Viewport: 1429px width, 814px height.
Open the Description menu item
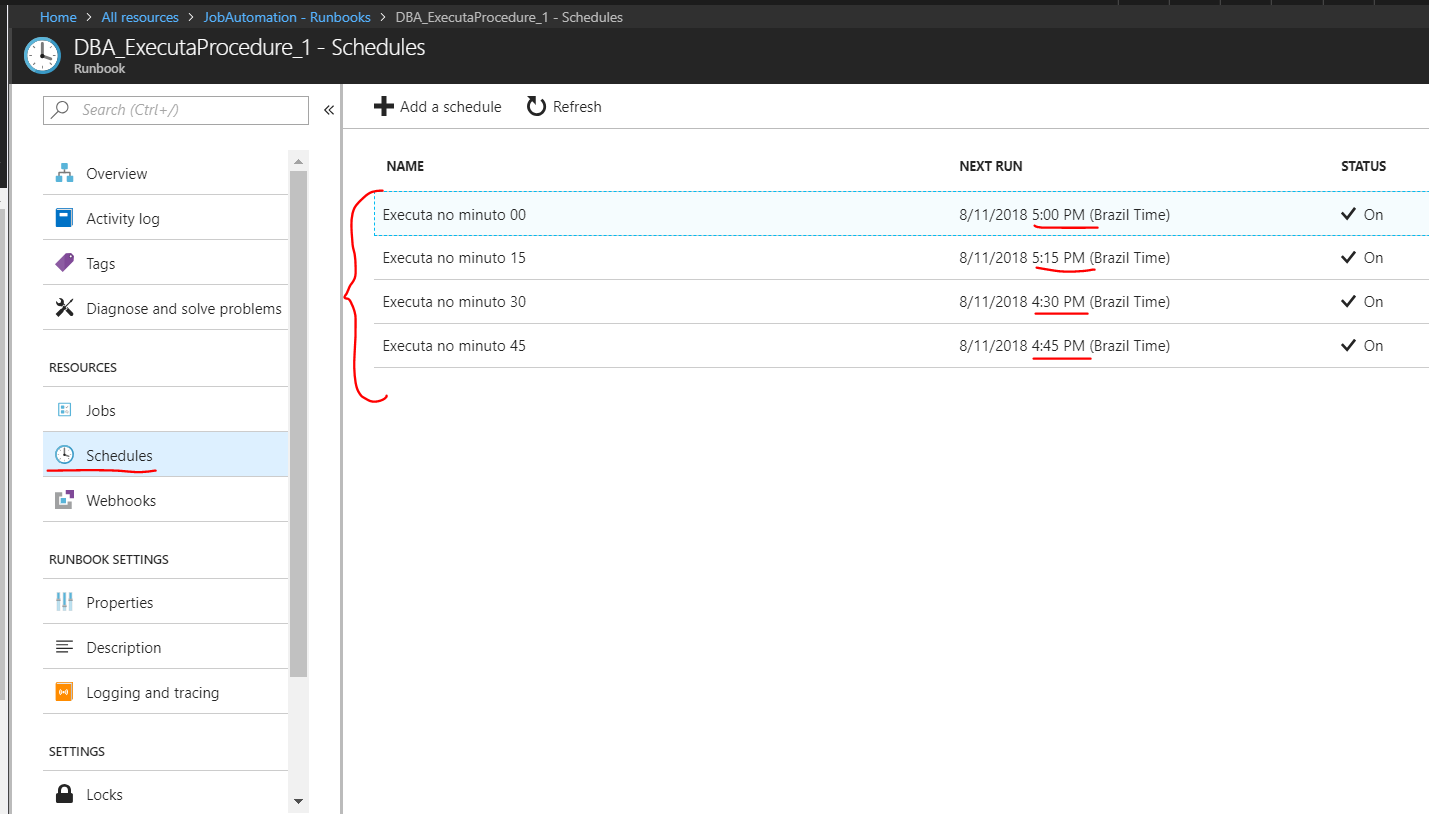(123, 647)
